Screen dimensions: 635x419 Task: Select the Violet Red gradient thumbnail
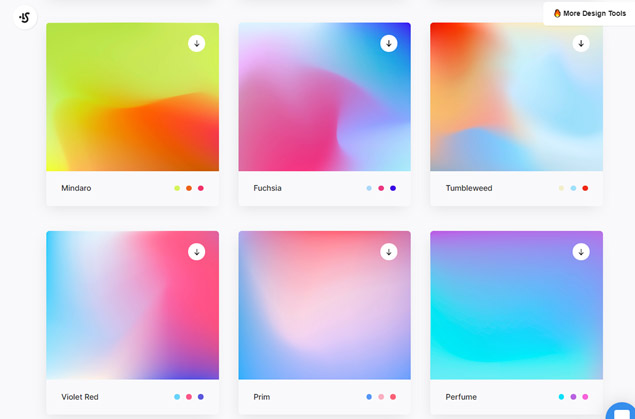tap(132, 305)
